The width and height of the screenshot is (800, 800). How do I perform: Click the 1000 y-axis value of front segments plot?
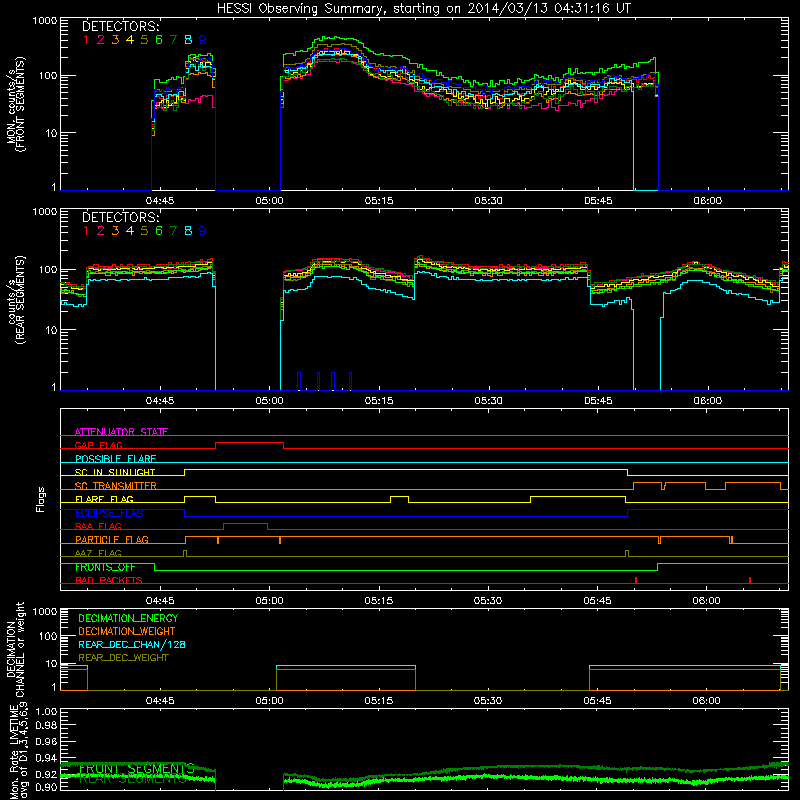pyautogui.click(x=45, y=21)
